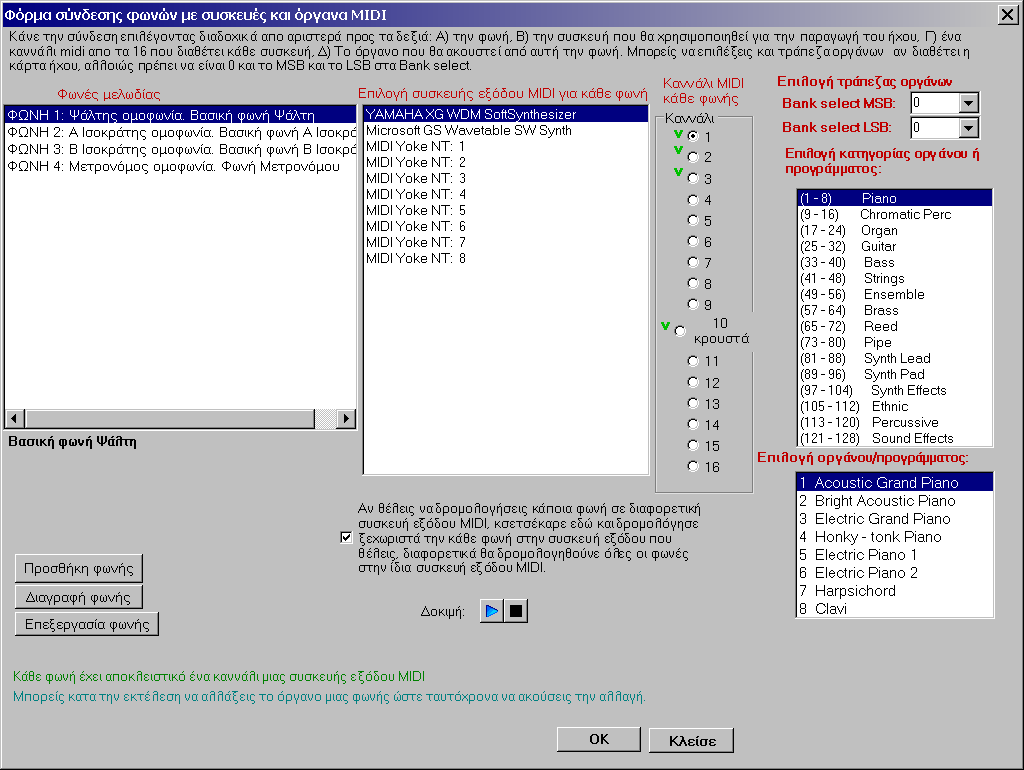
Task: Click the Επεξεργασία φωνής button
Action: [x=86, y=624]
